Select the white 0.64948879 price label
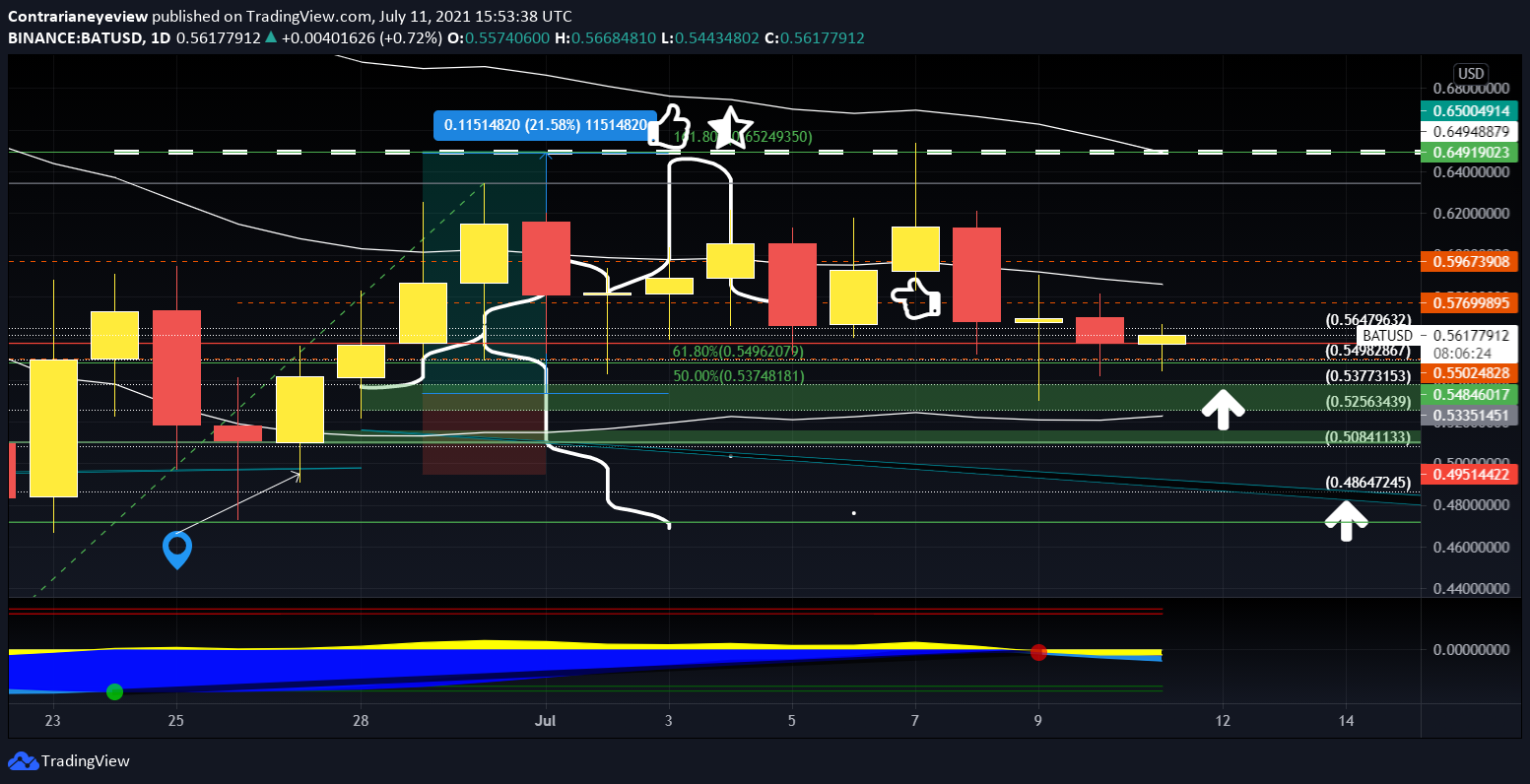1530x784 pixels. click(1471, 131)
